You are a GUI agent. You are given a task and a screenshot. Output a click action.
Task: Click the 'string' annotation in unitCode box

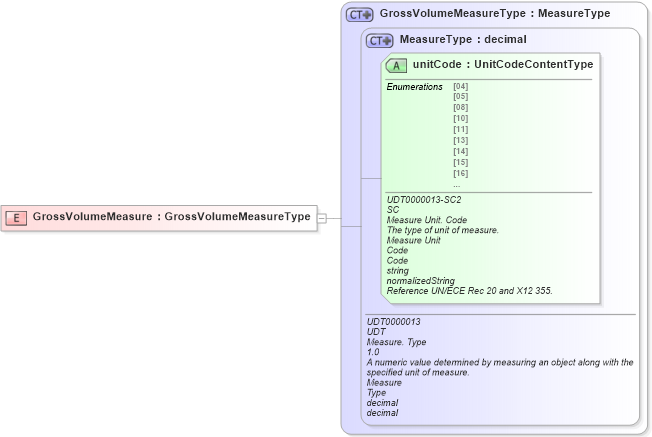pyautogui.click(x=398, y=271)
